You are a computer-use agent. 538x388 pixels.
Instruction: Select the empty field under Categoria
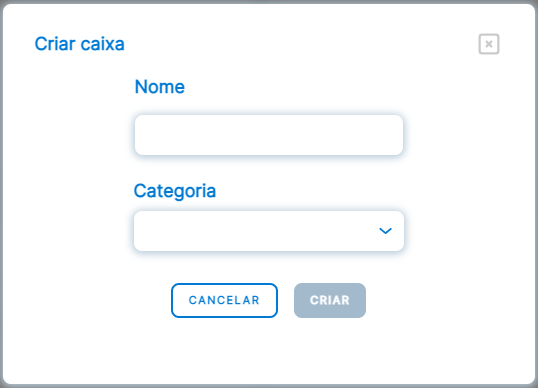[269, 231]
